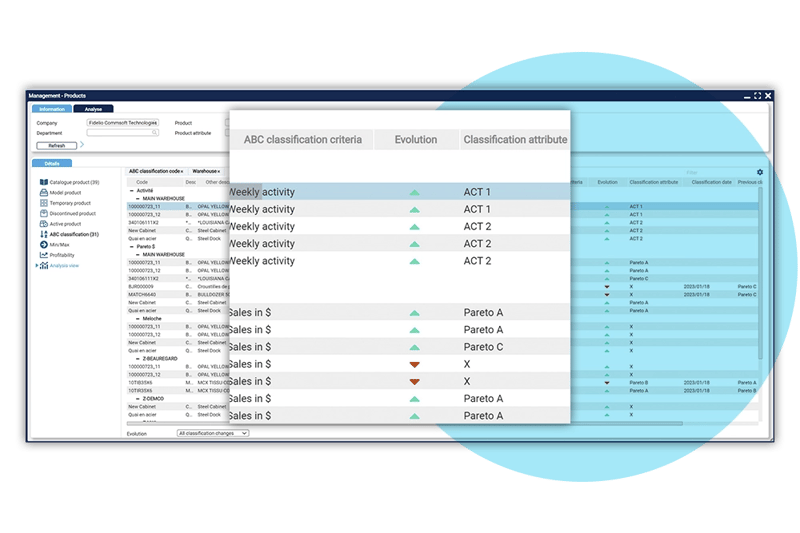Open Catalogue product (39) link
800x533 pixels.
(x=74, y=182)
